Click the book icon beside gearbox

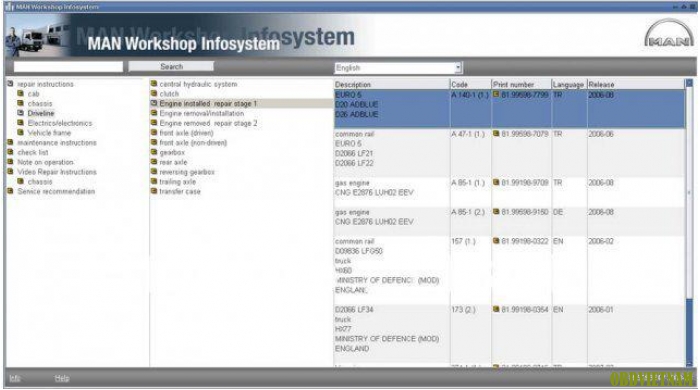coord(154,152)
